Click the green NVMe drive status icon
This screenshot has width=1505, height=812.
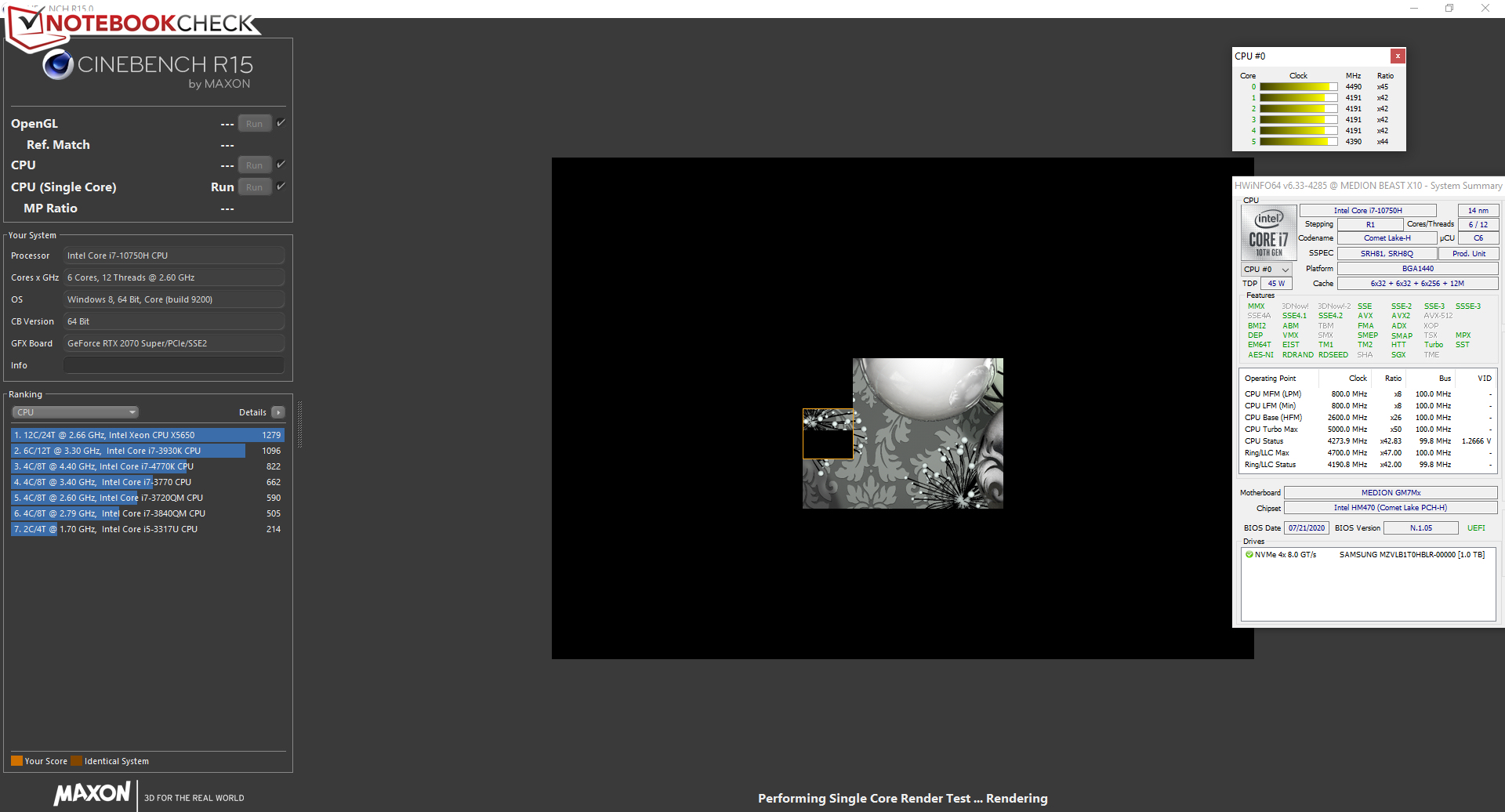(x=1249, y=554)
